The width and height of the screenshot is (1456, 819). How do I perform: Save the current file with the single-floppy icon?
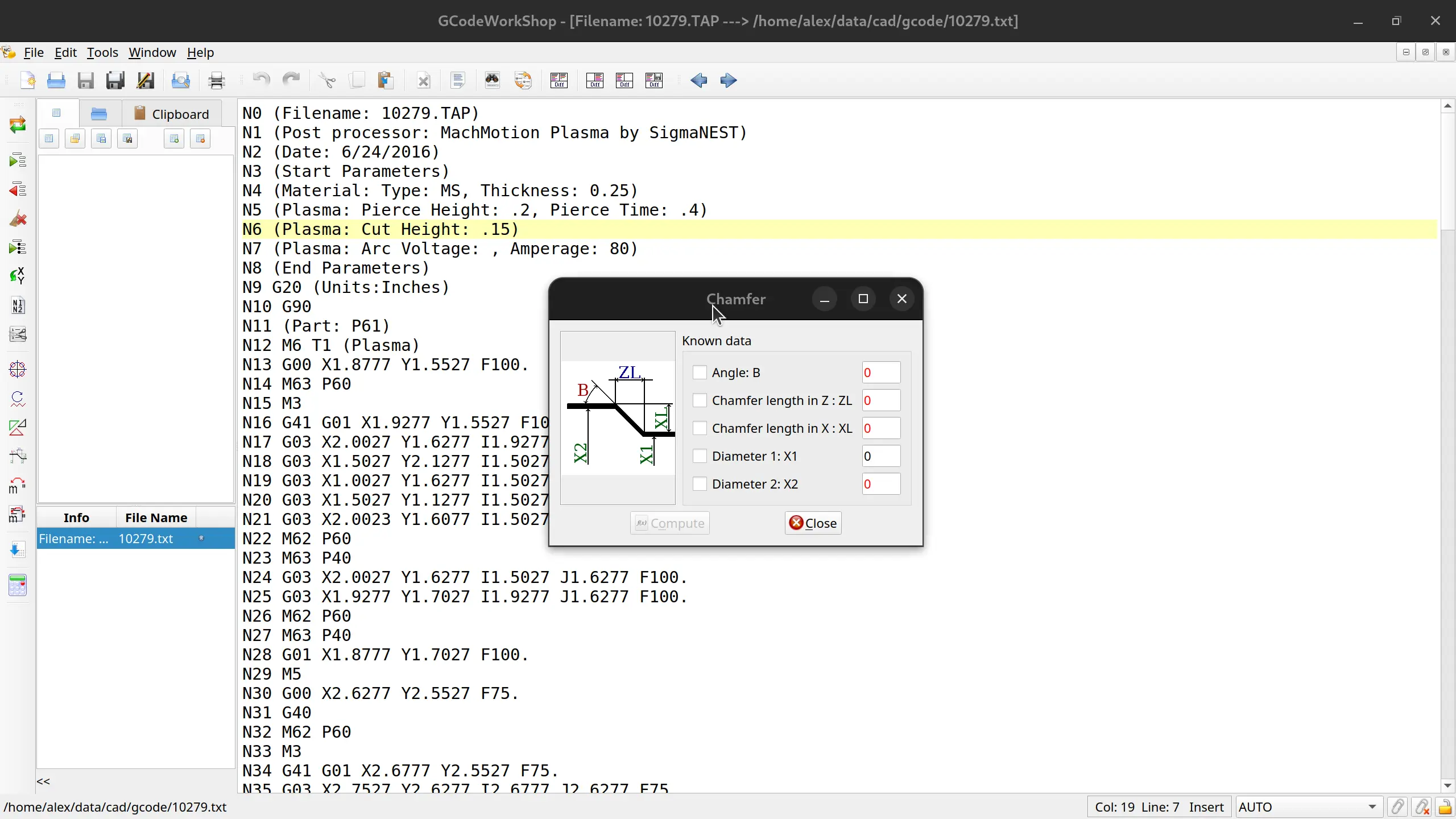point(86,80)
